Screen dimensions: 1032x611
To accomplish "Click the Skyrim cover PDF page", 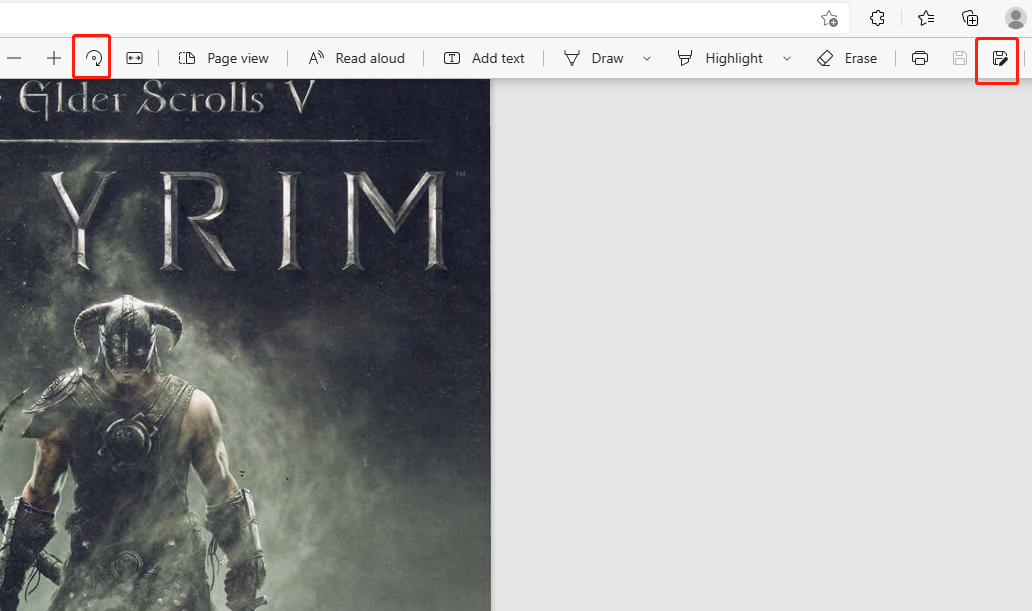I will point(245,345).
